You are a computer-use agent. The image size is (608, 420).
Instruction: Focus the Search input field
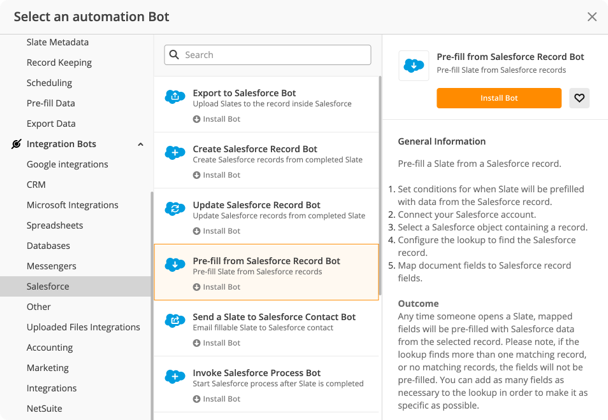point(268,55)
